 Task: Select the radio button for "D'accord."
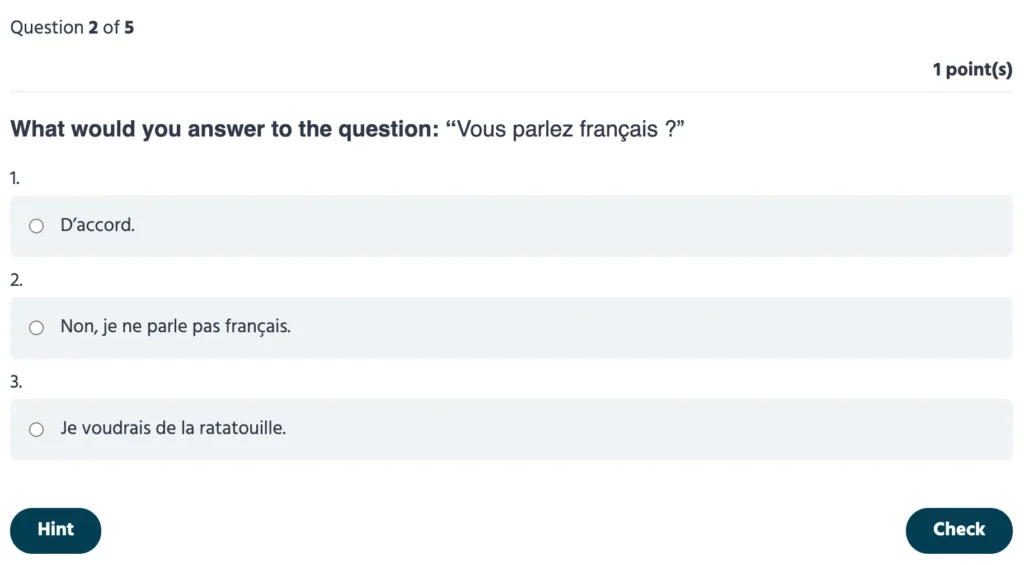coord(37,226)
